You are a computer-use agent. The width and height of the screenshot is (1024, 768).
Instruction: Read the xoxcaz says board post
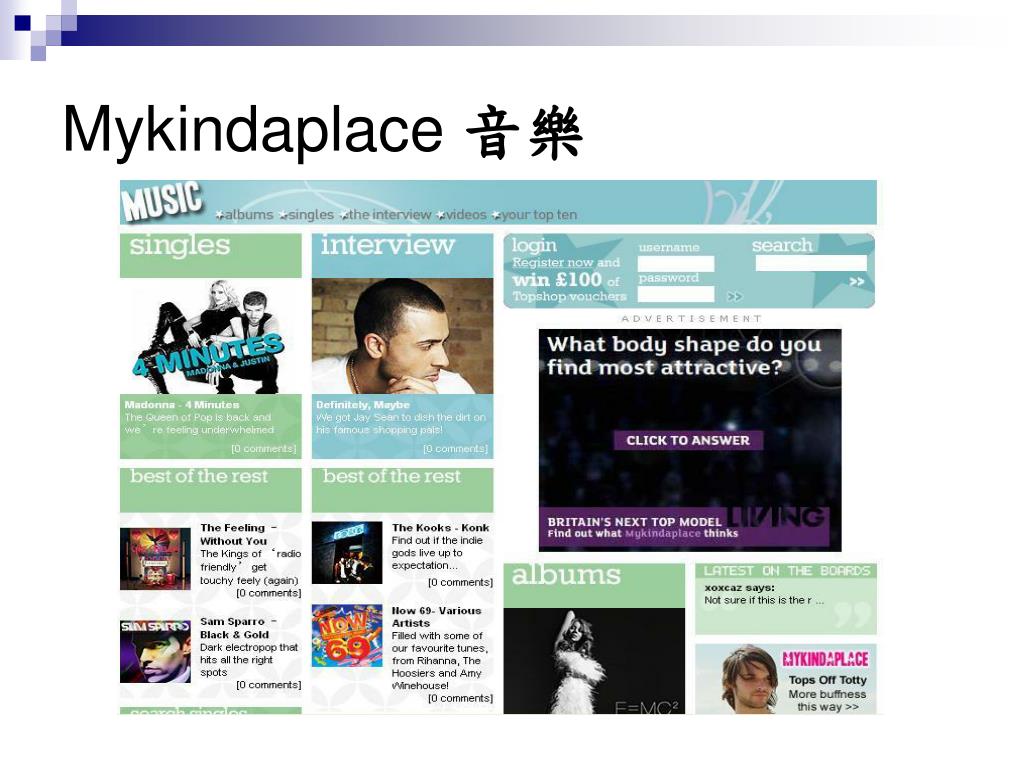click(764, 594)
